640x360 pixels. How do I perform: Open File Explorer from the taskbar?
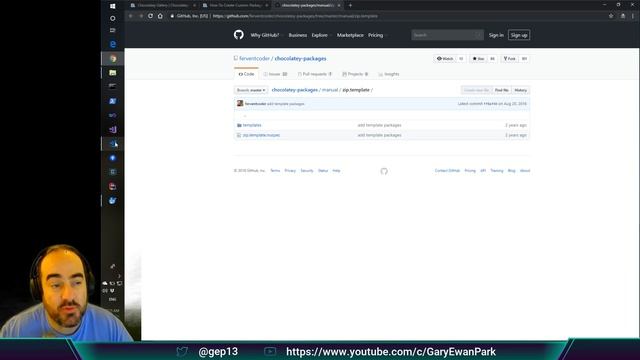(x=113, y=73)
